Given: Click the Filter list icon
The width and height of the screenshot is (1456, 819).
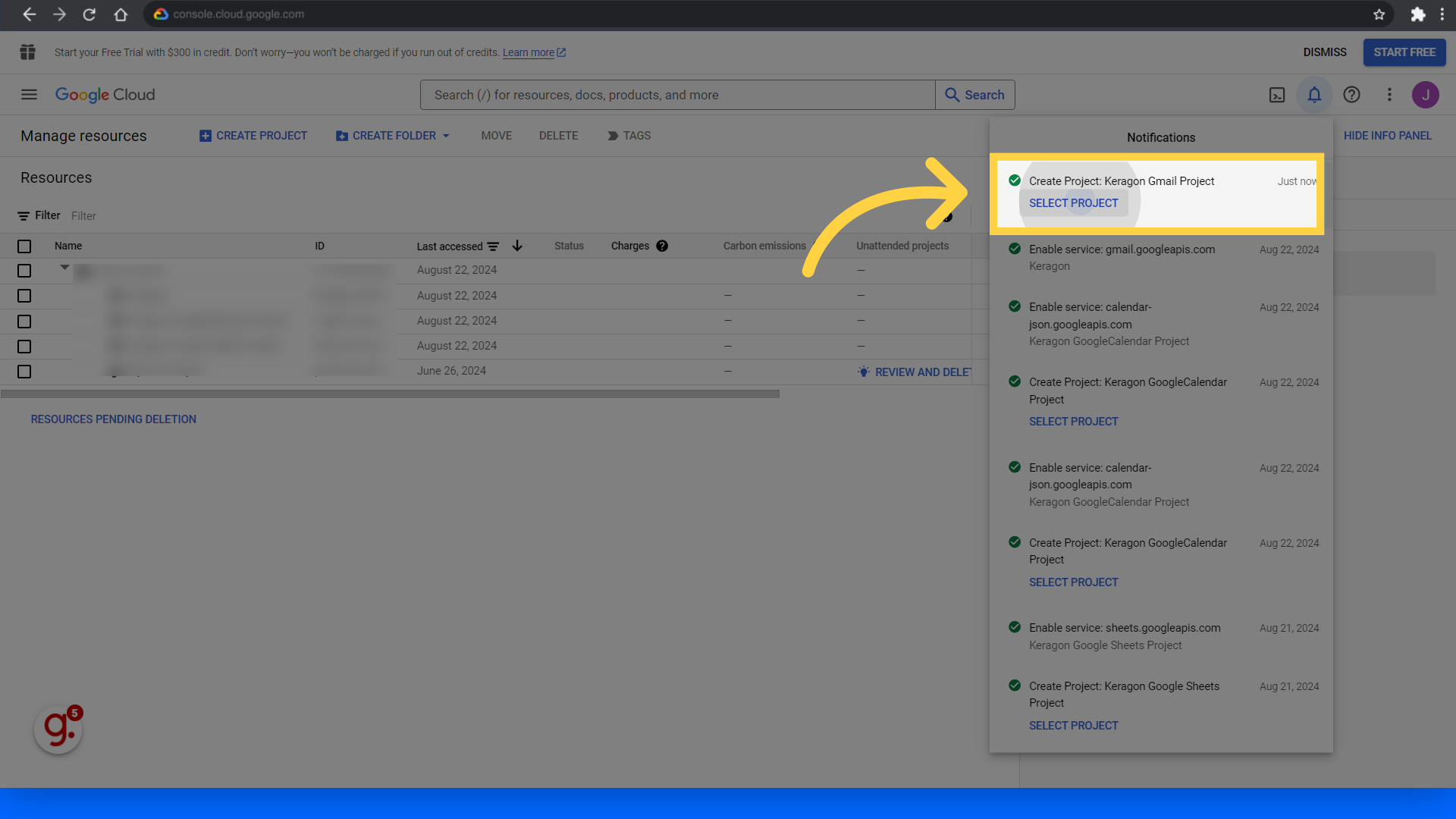Looking at the screenshot, I should pyautogui.click(x=24, y=216).
